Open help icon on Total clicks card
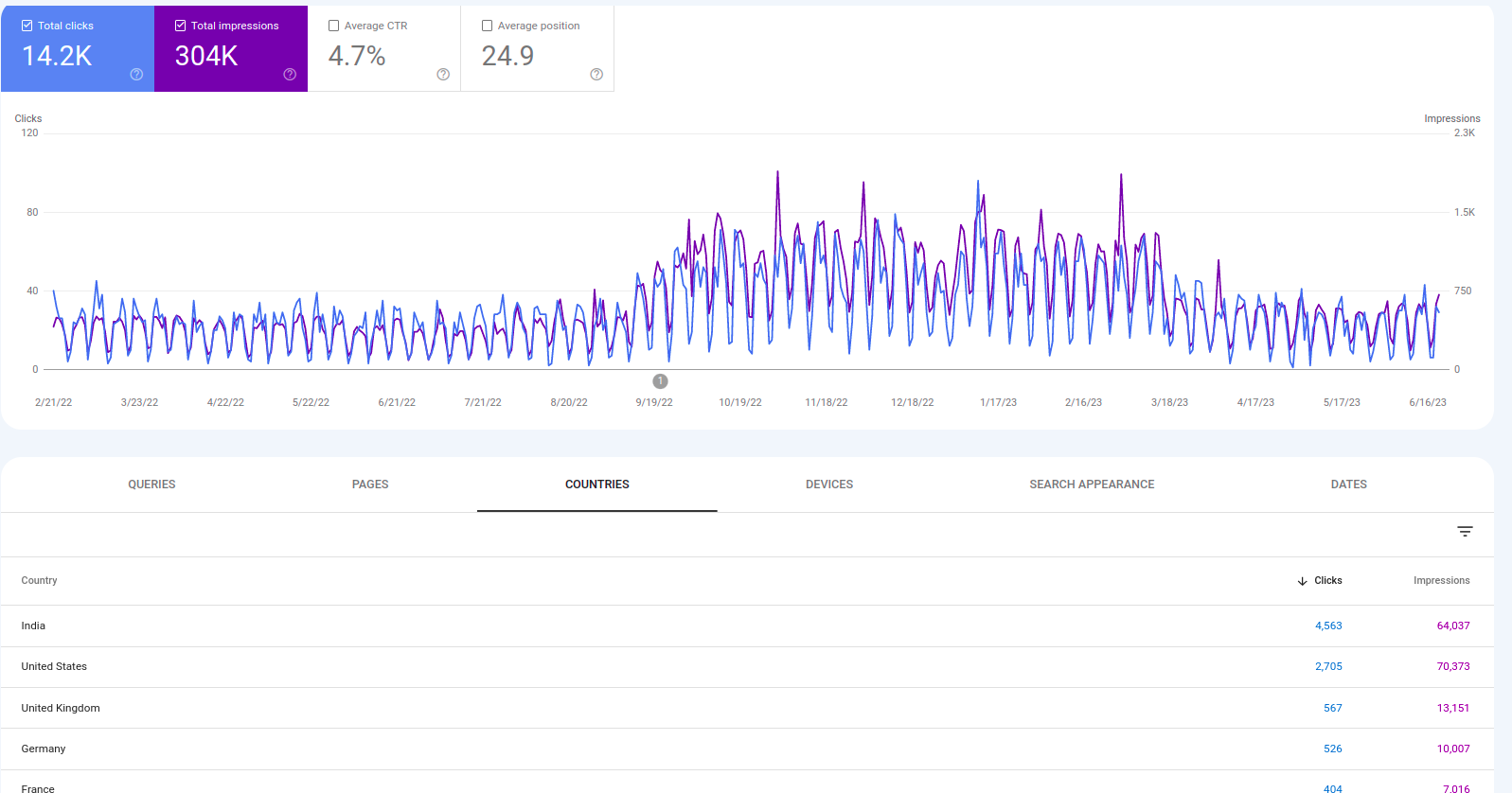This screenshot has height=793, width=1512. (x=136, y=75)
